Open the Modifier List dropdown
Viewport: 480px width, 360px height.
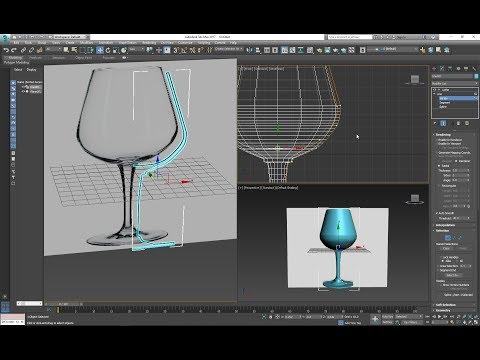click(x=454, y=83)
